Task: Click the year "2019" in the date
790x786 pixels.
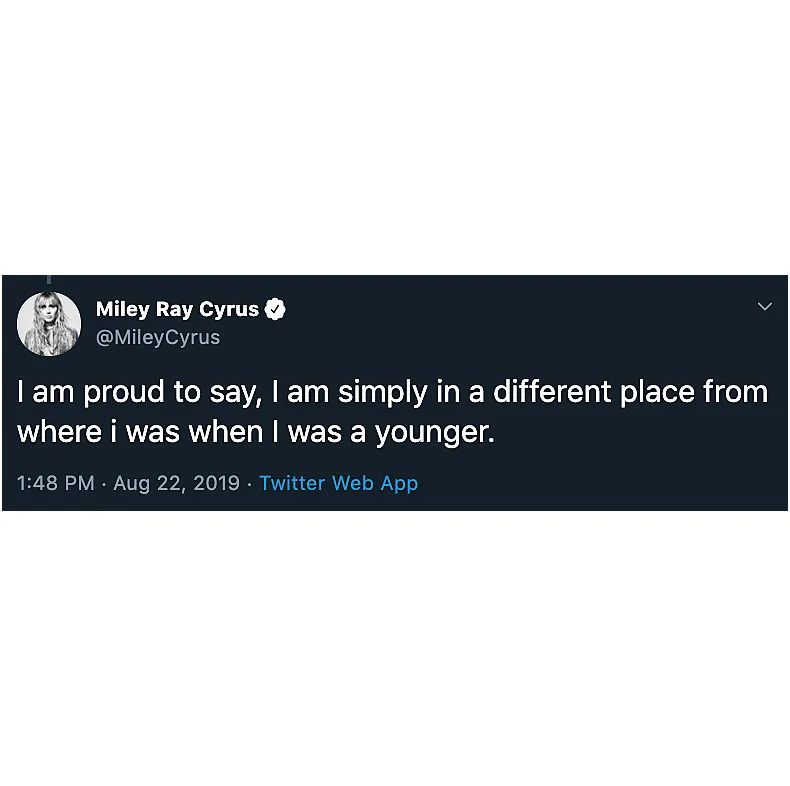Action: pos(215,483)
